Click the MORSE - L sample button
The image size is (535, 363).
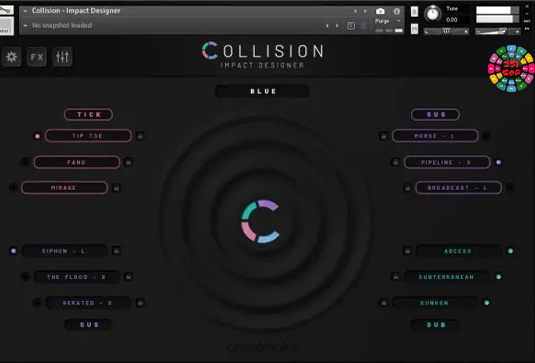pyautogui.click(x=435, y=136)
